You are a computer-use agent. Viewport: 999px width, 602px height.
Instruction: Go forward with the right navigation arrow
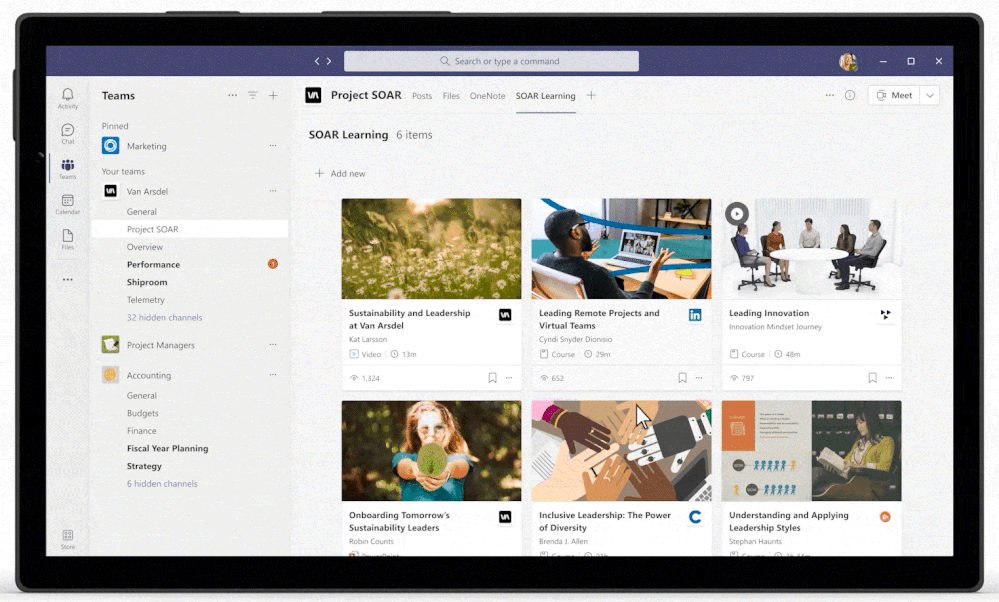point(329,61)
